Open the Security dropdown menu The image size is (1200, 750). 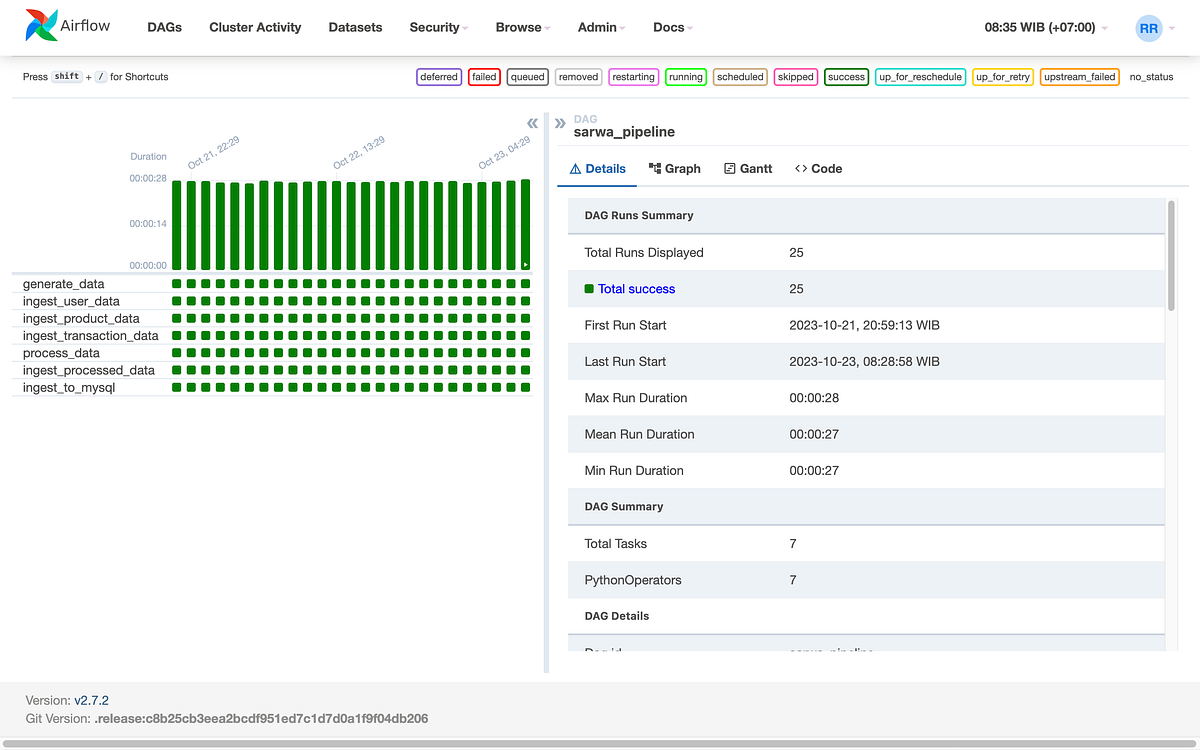click(434, 28)
